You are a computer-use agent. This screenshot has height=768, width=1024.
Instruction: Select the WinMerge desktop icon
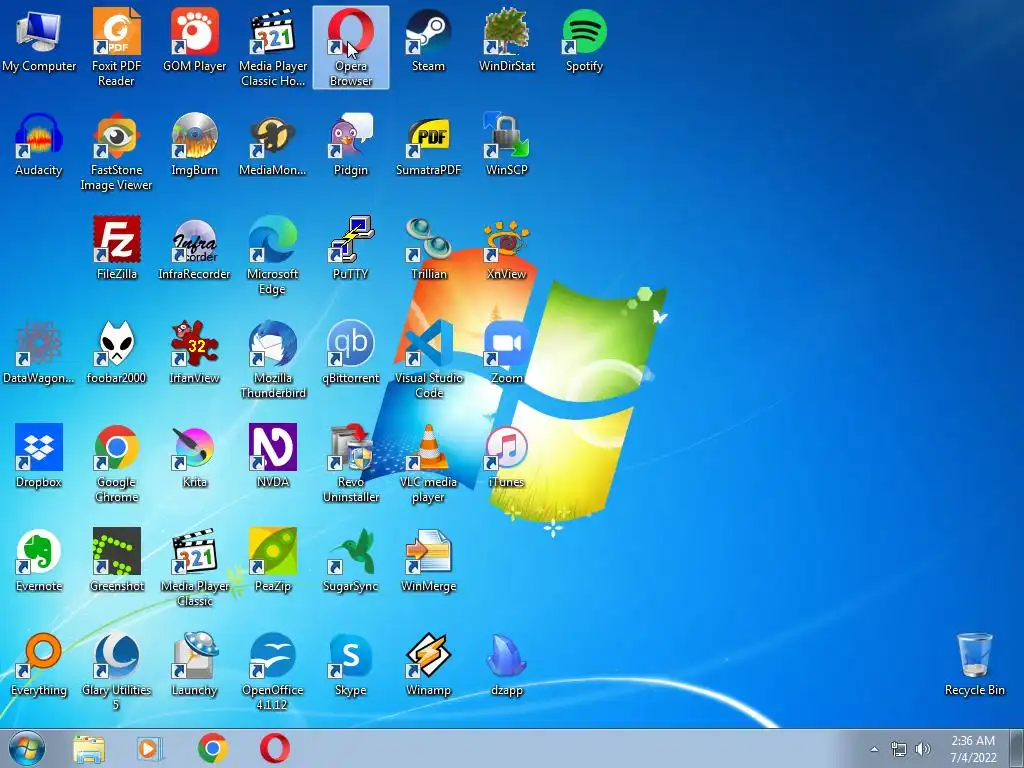point(428,560)
